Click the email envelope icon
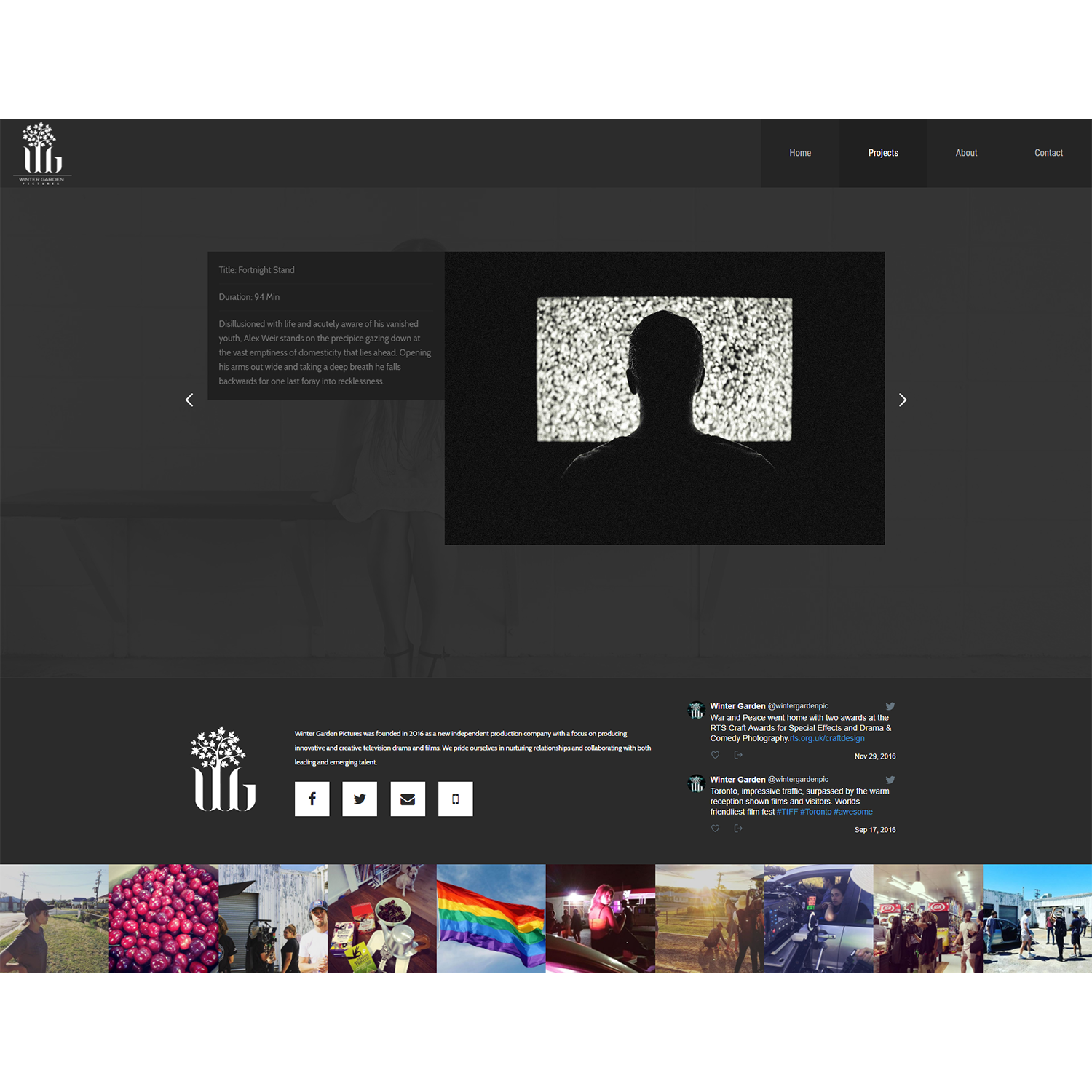This screenshot has width=1092, height=1092. 408,799
